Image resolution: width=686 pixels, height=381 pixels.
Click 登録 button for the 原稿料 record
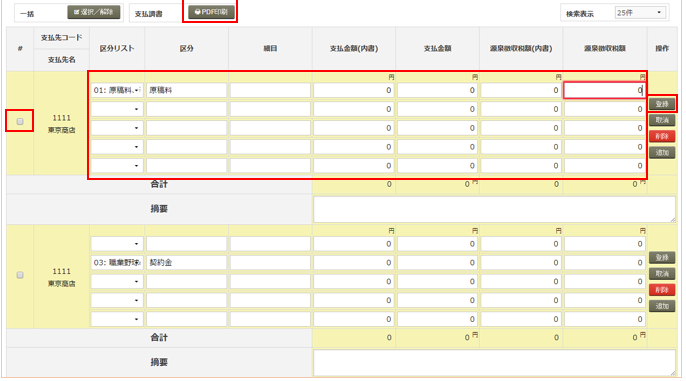pyautogui.click(x=662, y=104)
